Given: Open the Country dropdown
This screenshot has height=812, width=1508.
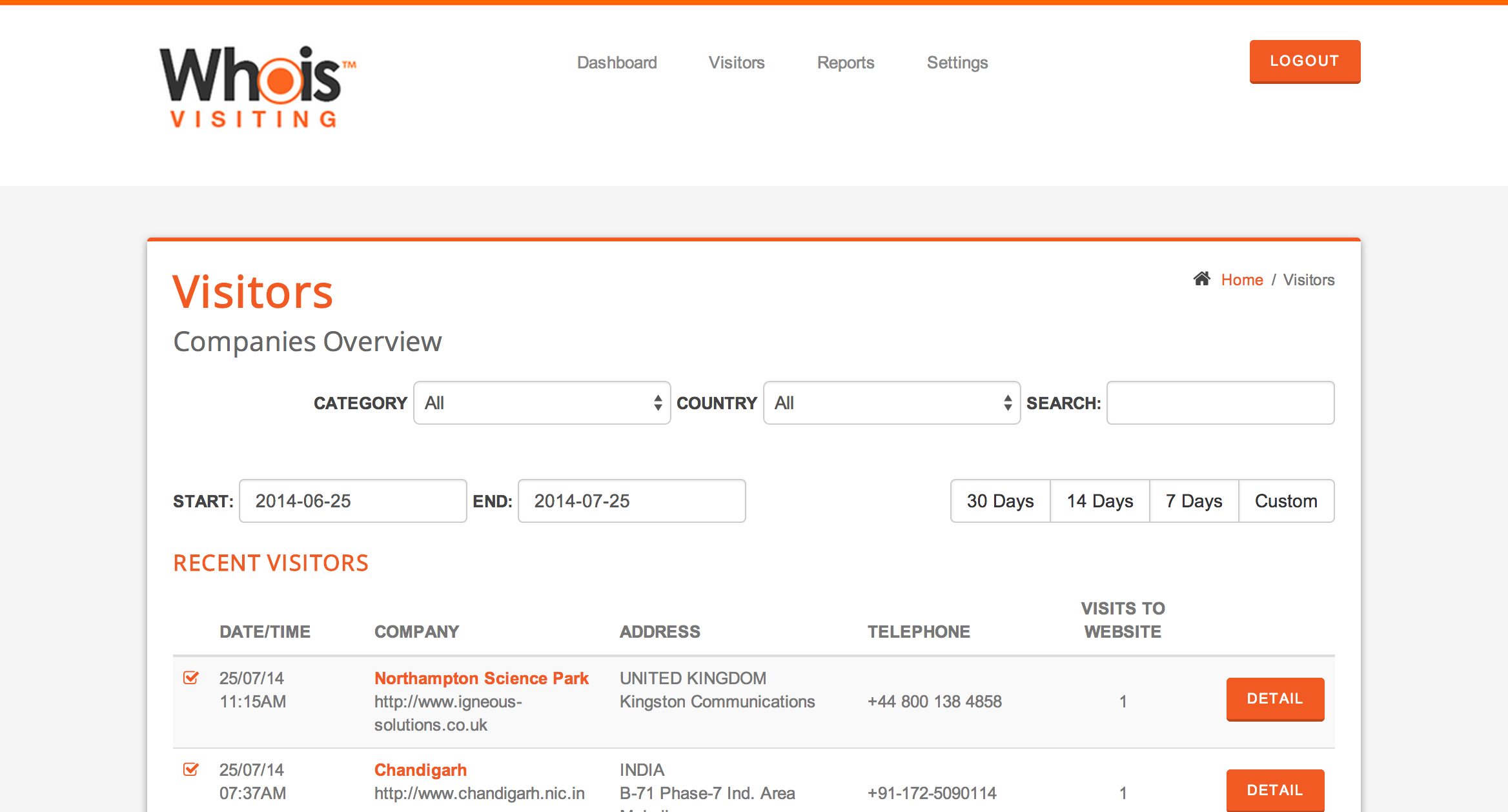Looking at the screenshot, I should pyautogui.click(x=892, y=403).
